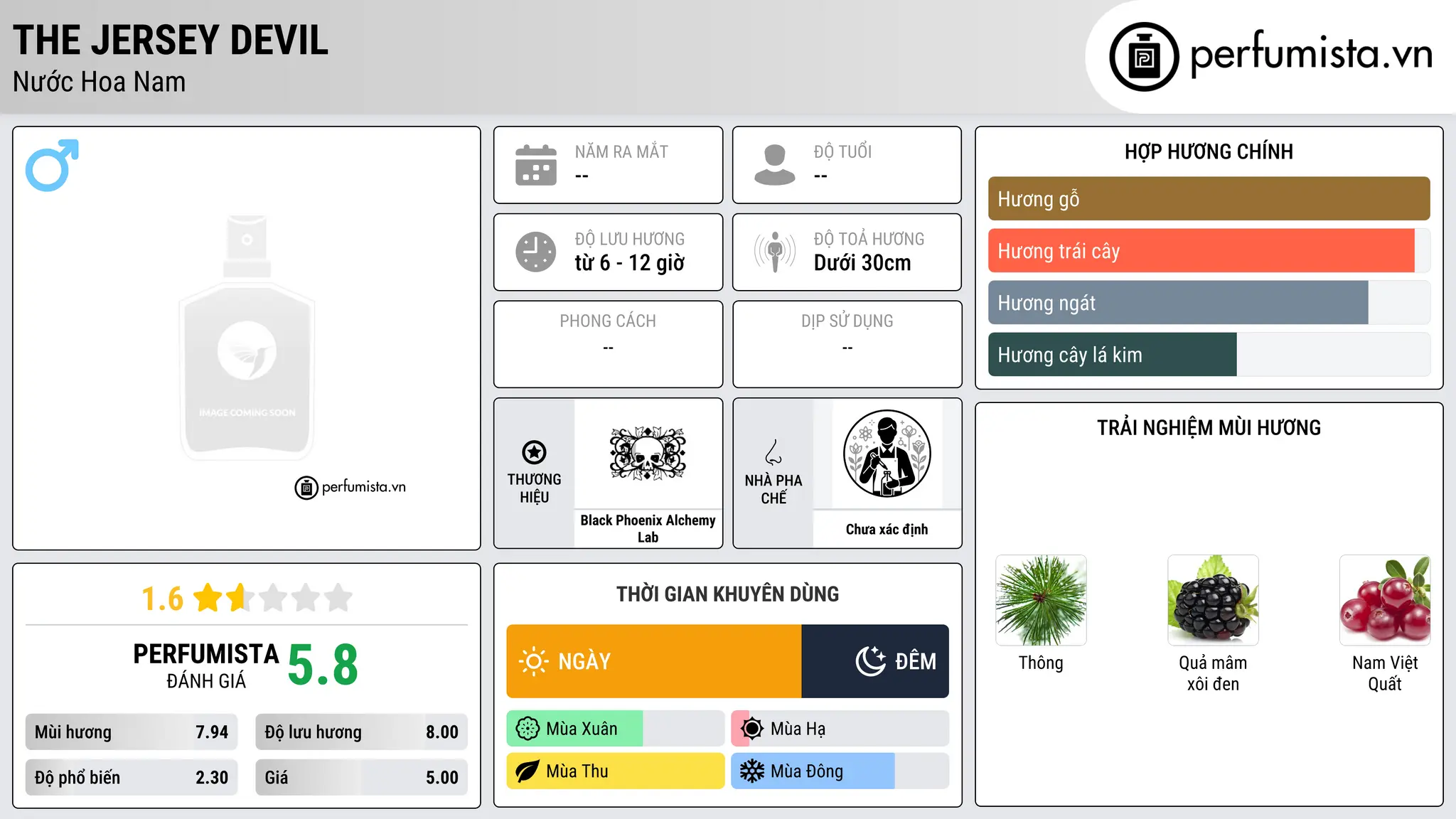Click the PHONG CÁCH style card
This screenshot has width=1456, height=819.
click(x=608, y=344)
